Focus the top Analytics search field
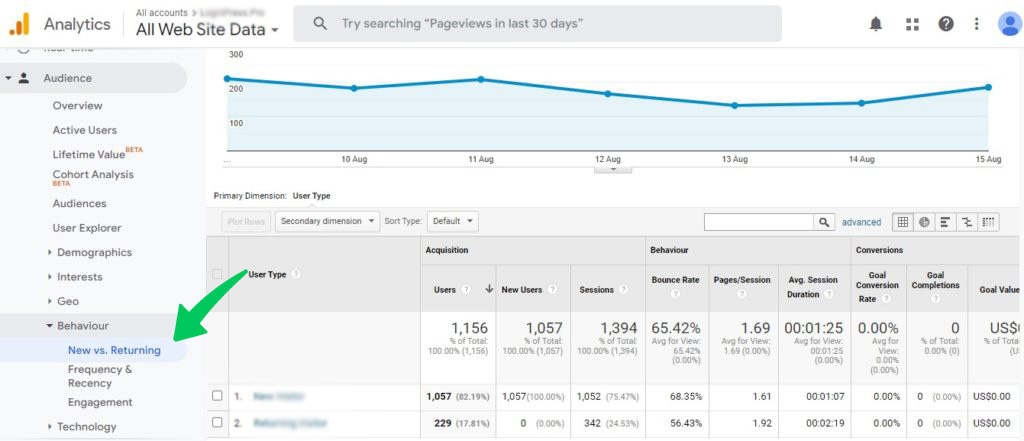This screenshot has width=1024, height=441. (x=537, y=24)
